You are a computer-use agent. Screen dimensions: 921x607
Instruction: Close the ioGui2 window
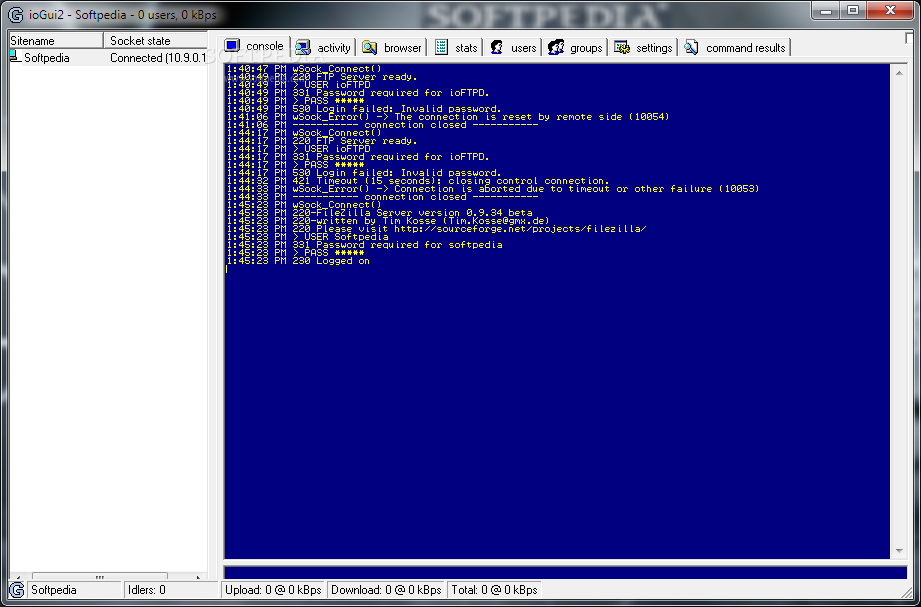click(890, 9)
